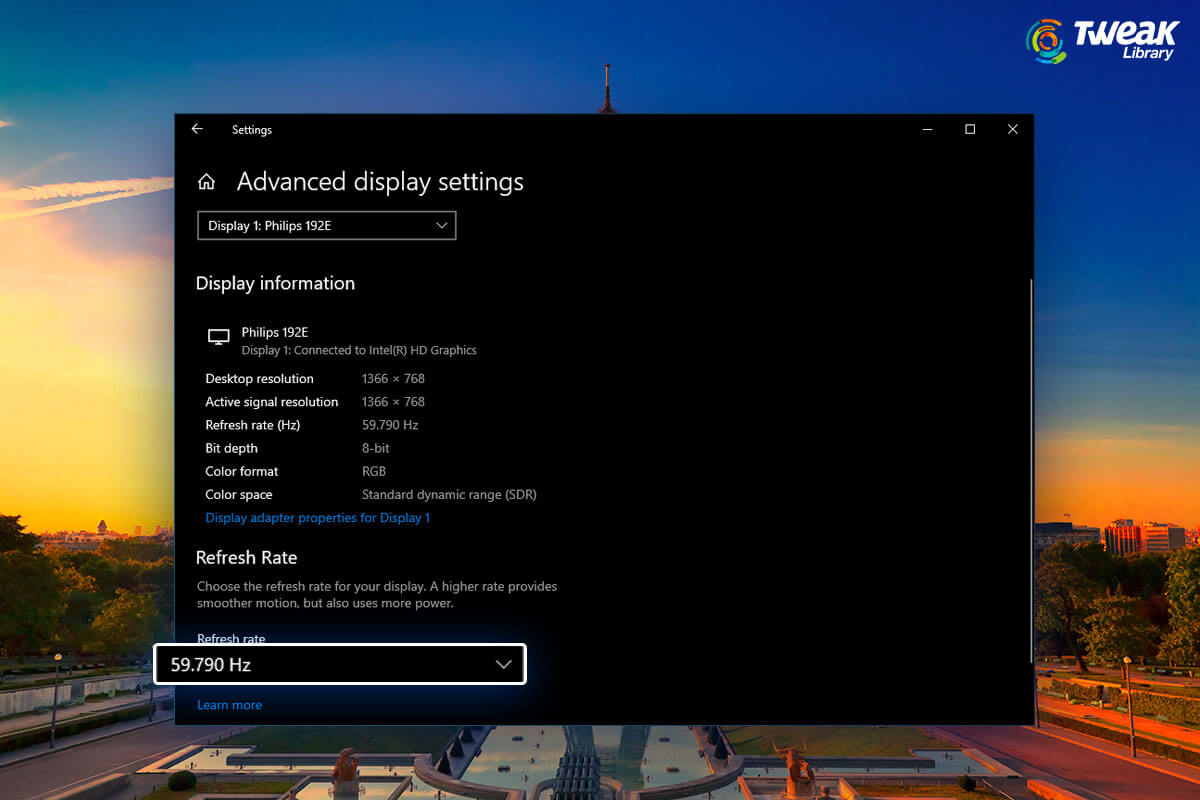Click the Refresh Rate section heading
This screenshot has height=800, width=1200.
click(x=246, y=557)
